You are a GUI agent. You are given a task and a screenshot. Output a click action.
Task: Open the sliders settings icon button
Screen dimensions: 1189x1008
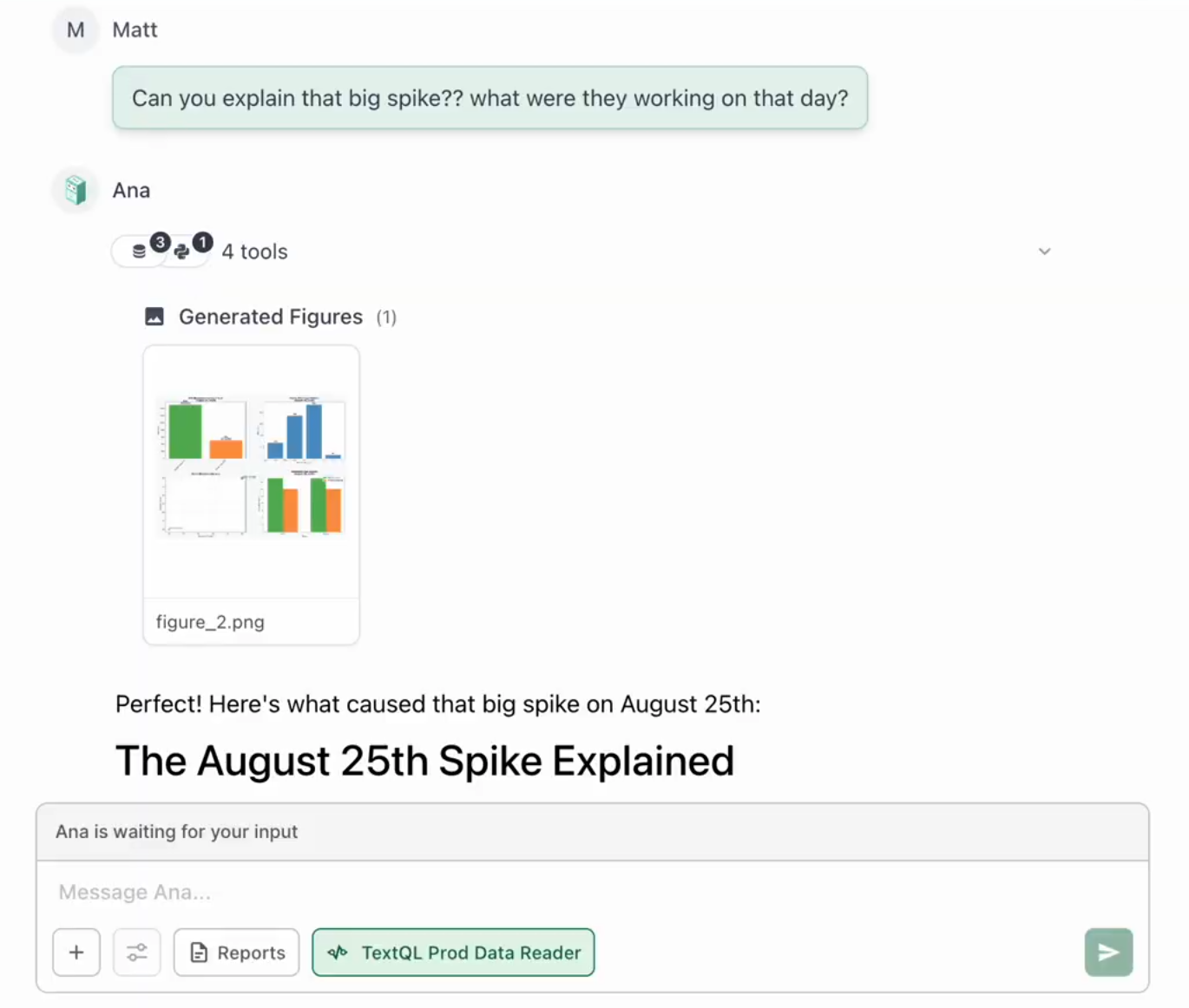[137, 952]
